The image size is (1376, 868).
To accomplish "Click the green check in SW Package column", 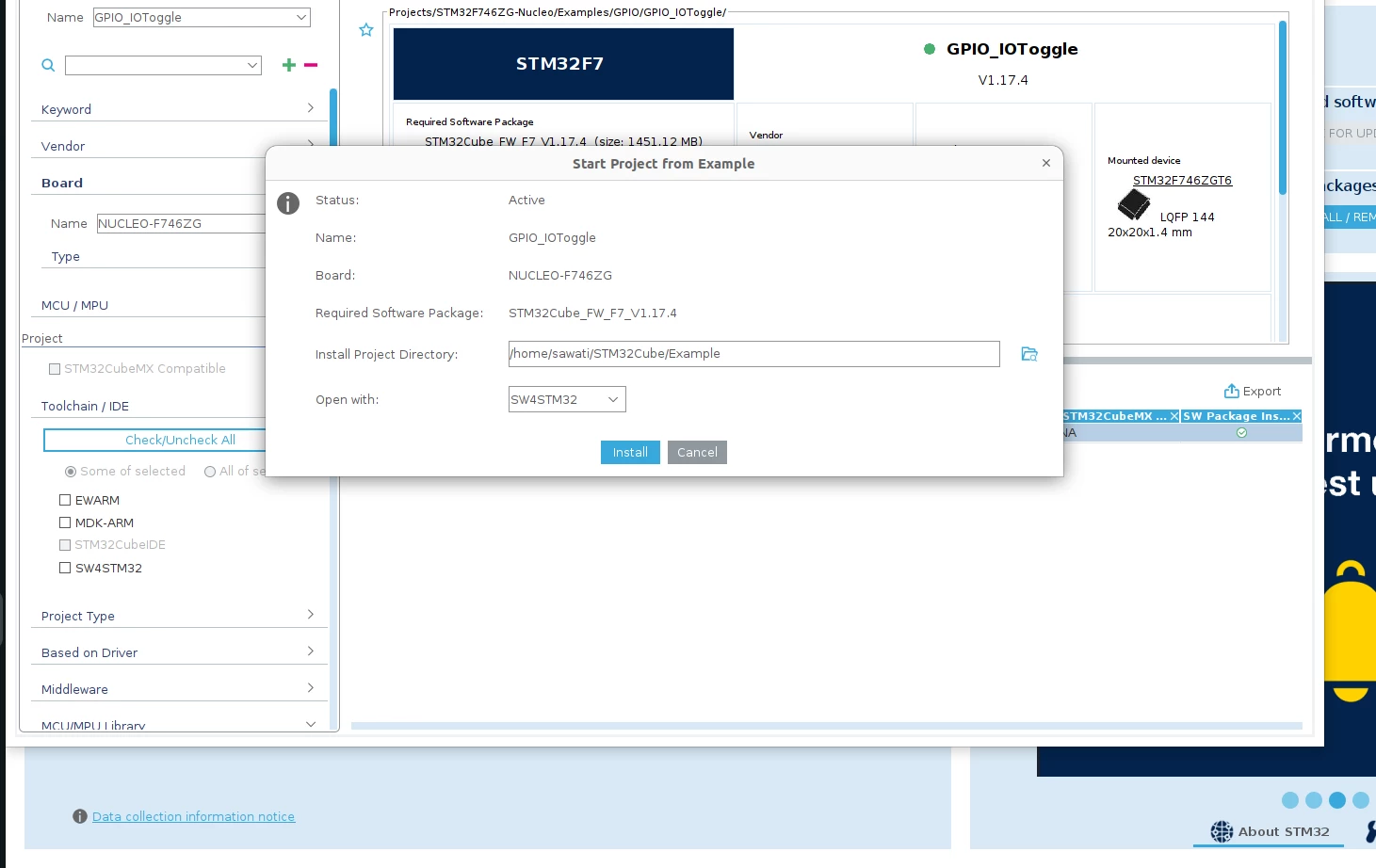I will click(x=1241, y=433).
